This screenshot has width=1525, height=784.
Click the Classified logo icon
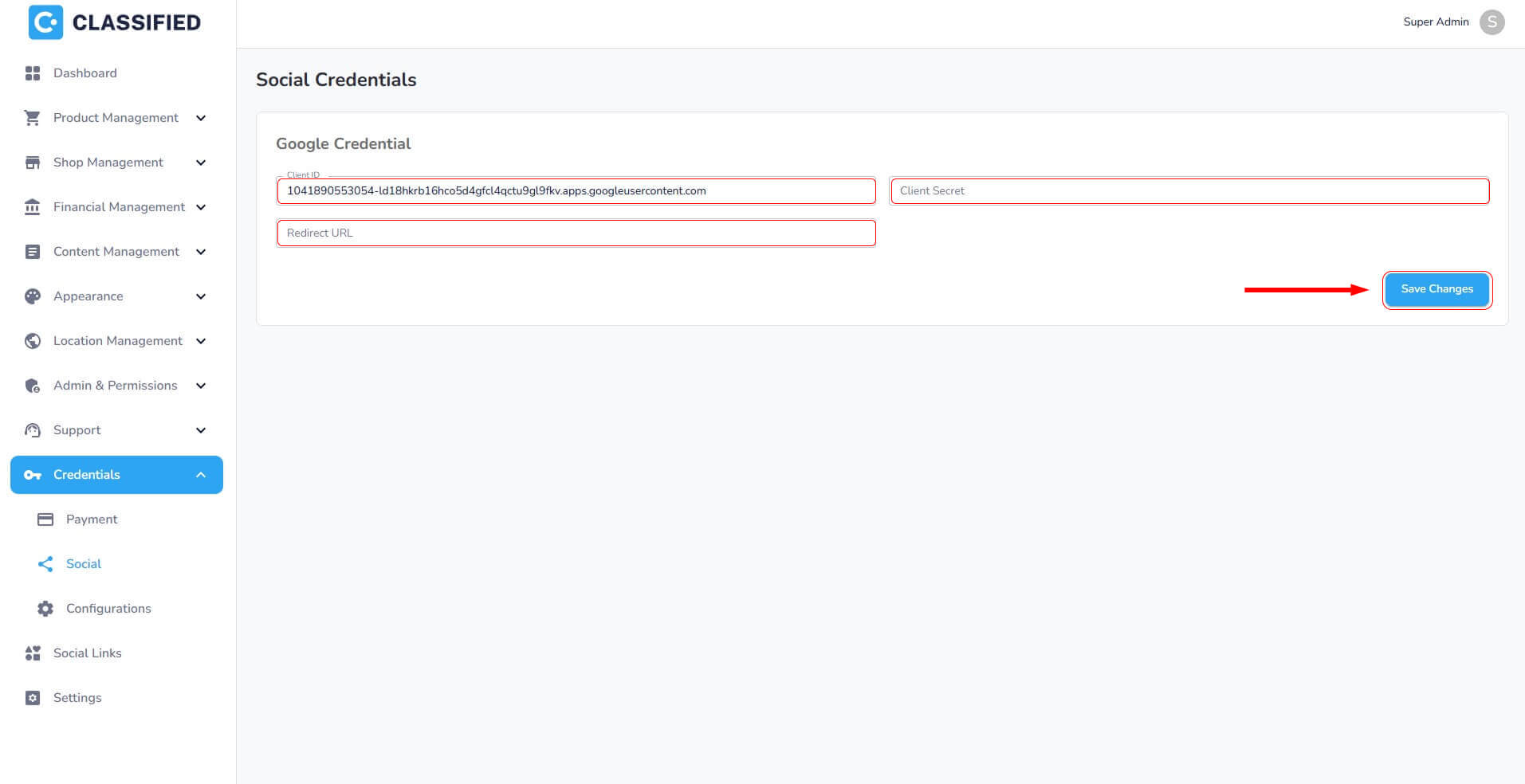point(45,22)
